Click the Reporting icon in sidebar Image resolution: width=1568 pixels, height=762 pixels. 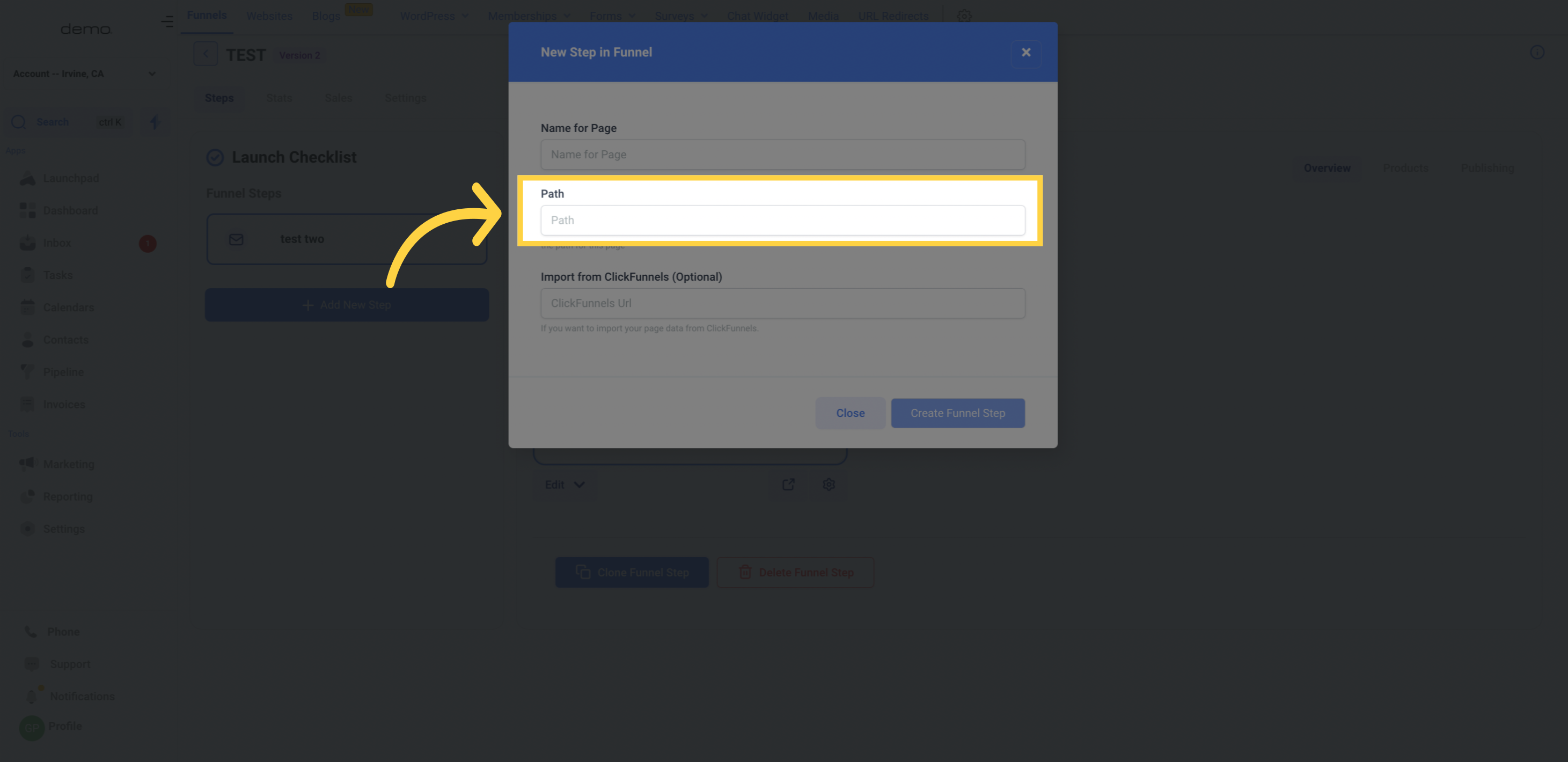pos(26,496)
